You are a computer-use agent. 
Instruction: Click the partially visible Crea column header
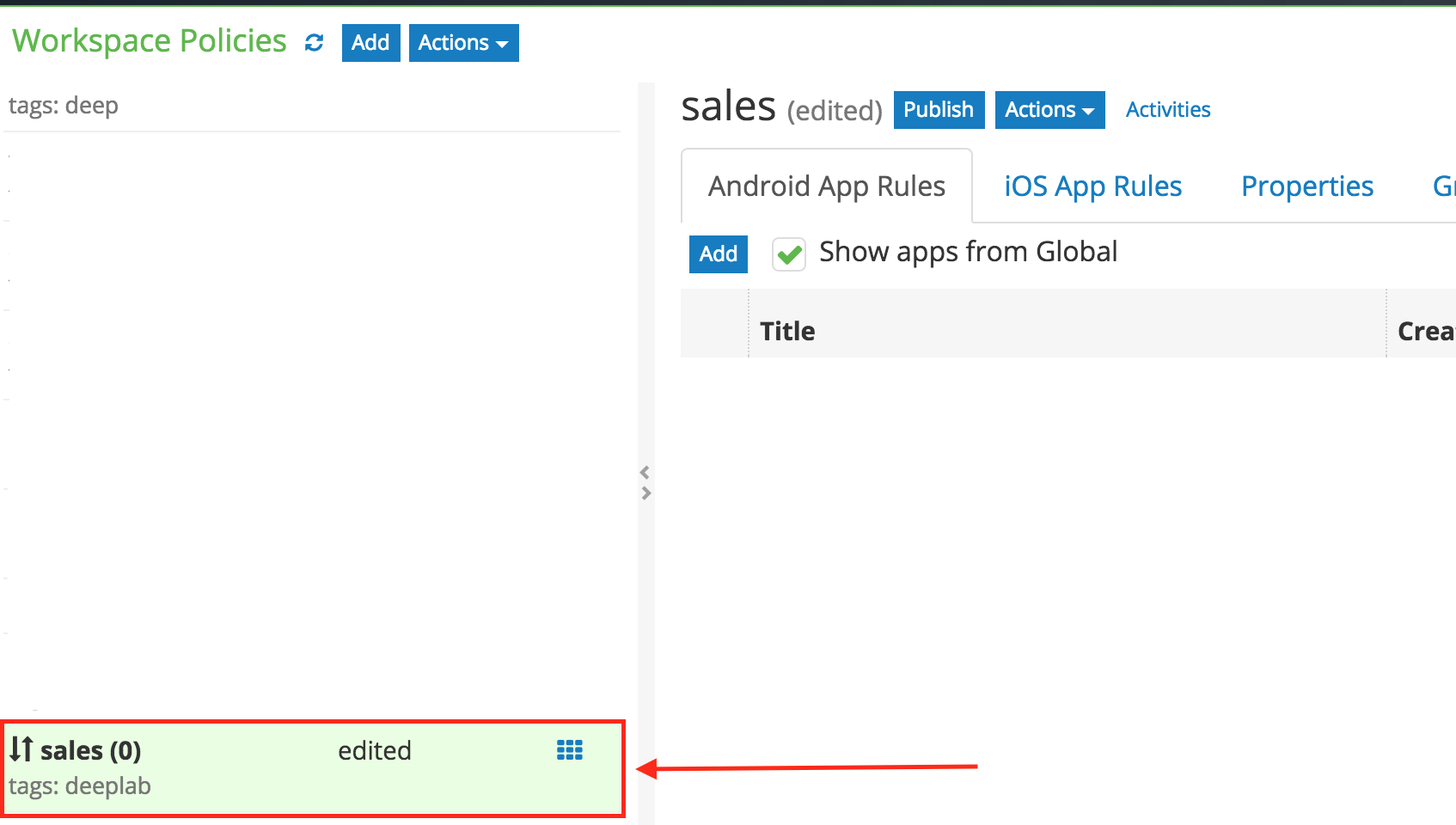tap(1424, 331)
